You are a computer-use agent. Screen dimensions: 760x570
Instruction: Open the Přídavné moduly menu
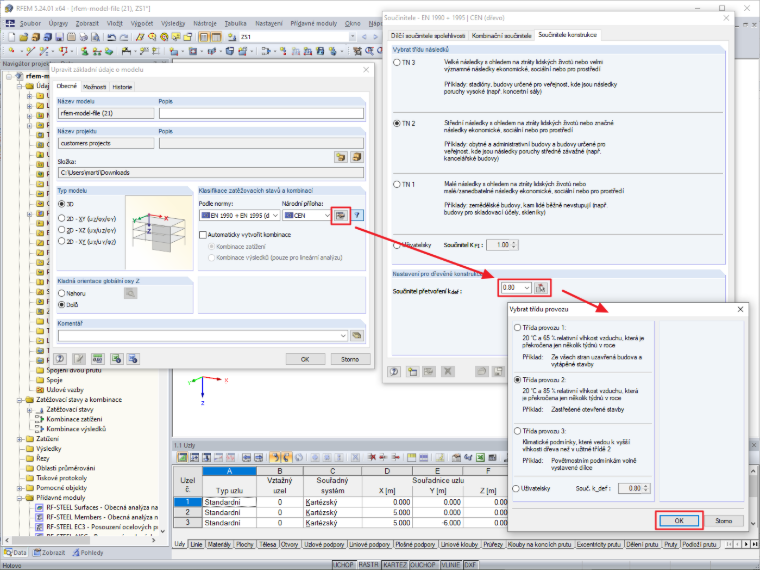coord(313,23)
